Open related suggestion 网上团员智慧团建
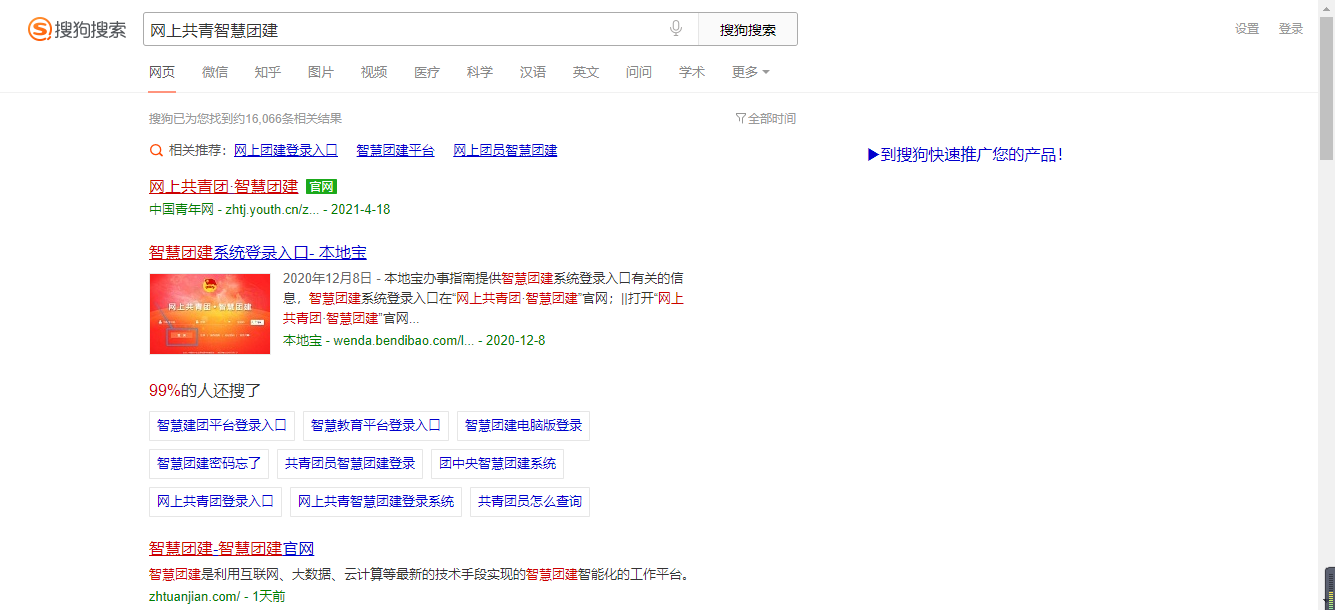Screen dimensions: 1335x610 coord(505,150)
